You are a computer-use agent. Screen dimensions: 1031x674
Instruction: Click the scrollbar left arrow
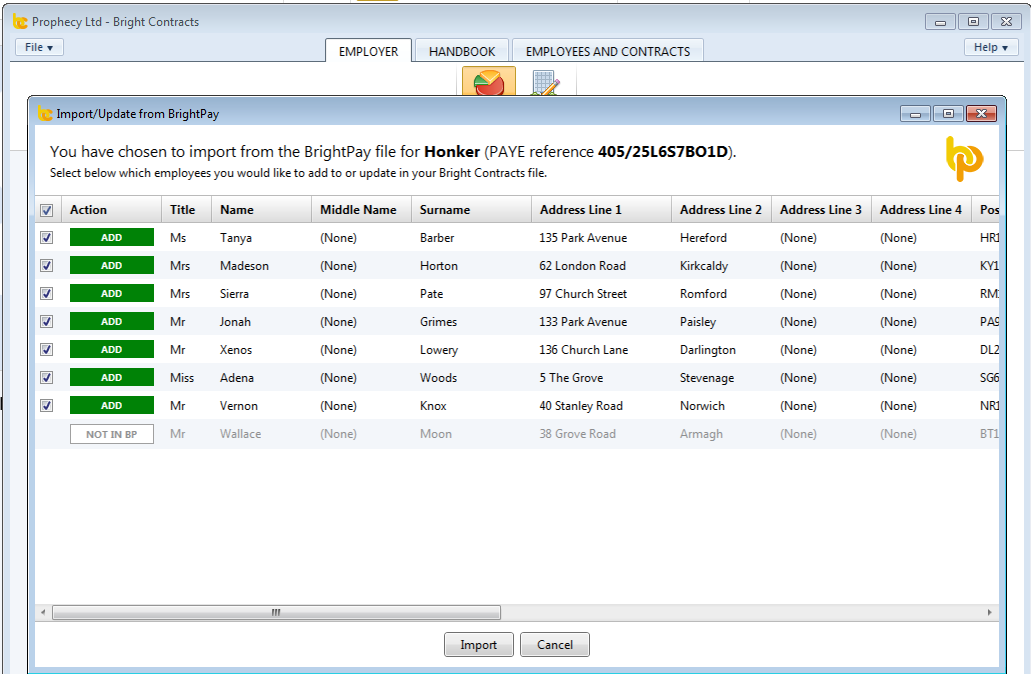tap(43, 612)
